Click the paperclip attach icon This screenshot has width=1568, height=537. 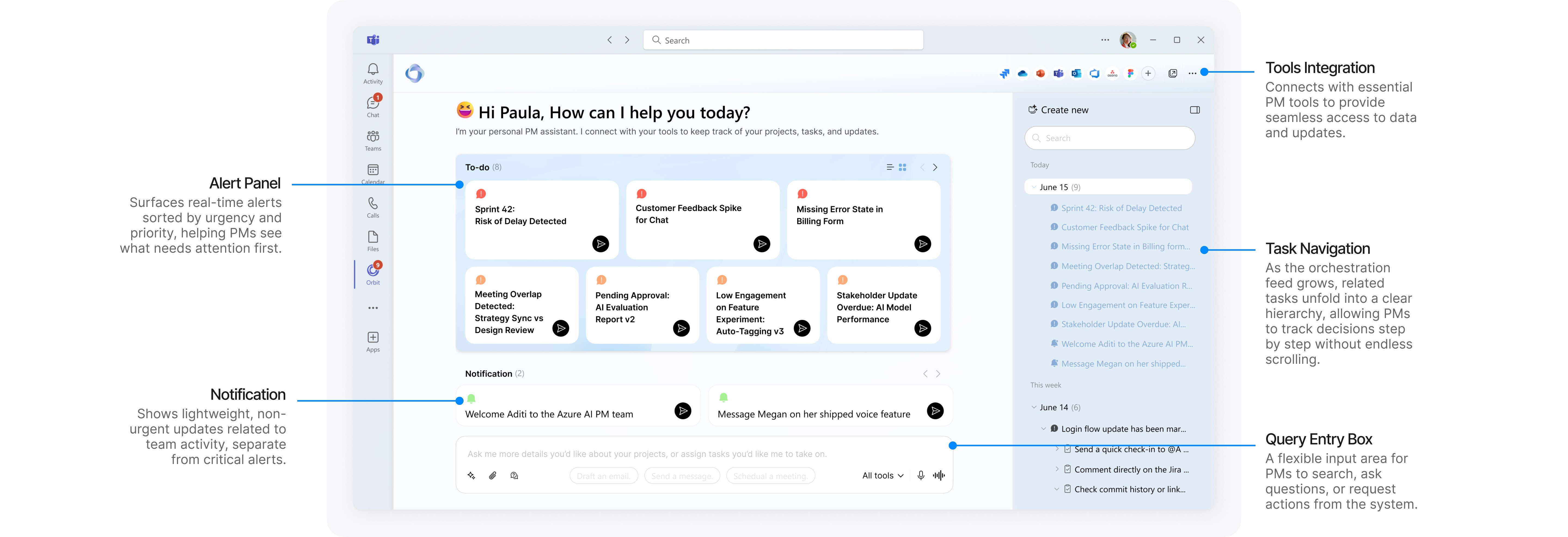point(492,475)
